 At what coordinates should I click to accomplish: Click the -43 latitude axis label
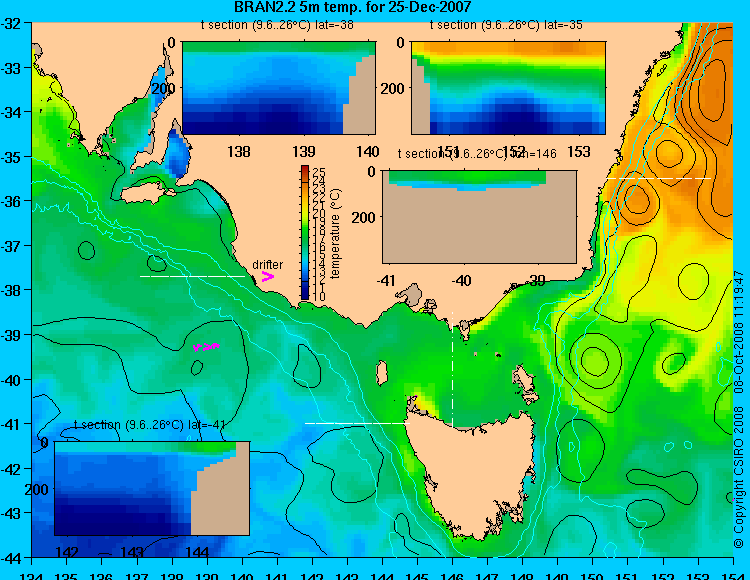[11, 514]
